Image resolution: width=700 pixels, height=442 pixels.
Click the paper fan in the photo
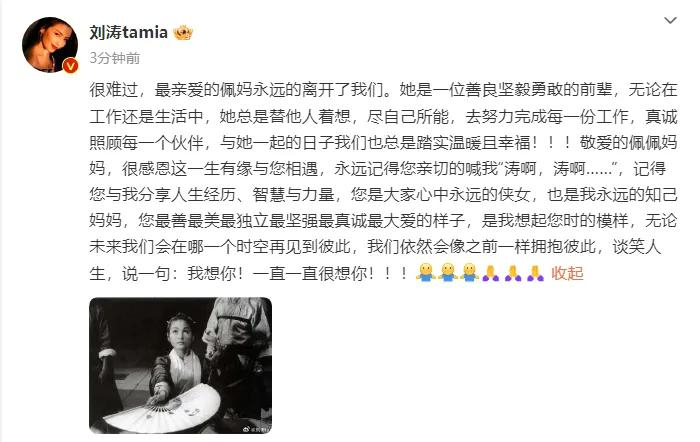[163, 409]
